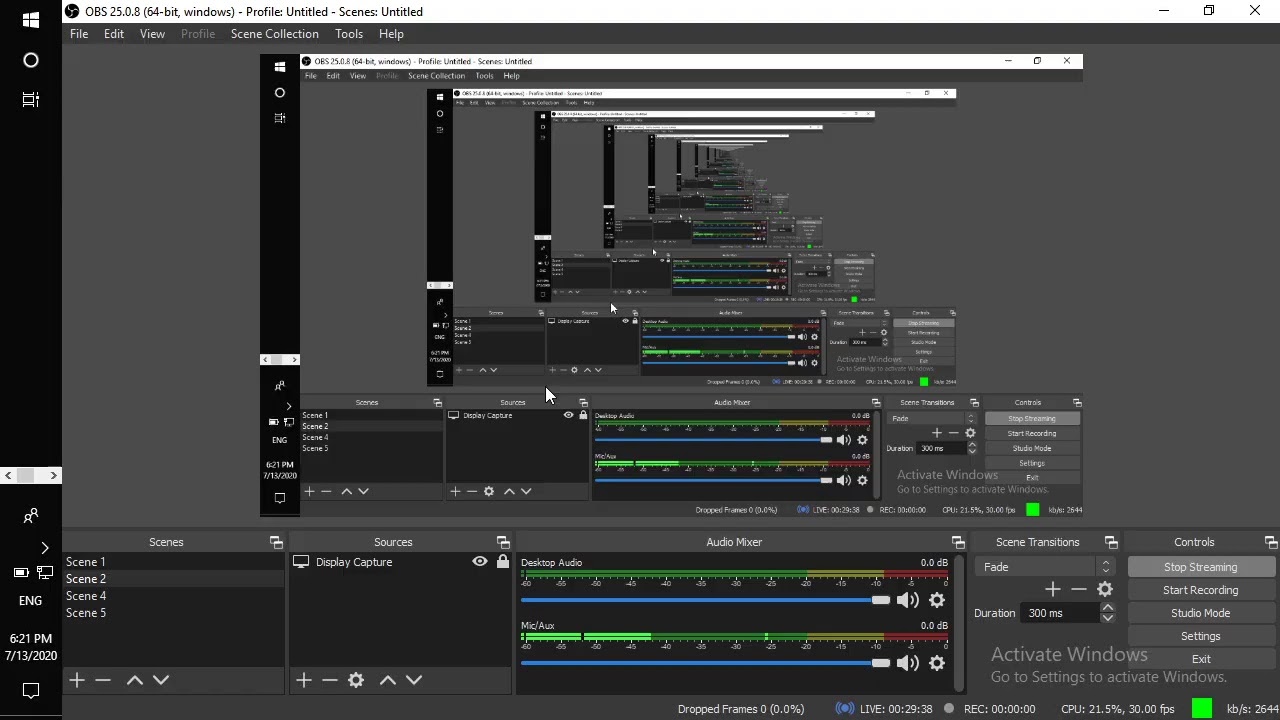
Task: Click the Stop Streaming button
Action: tap(1200, 567)
